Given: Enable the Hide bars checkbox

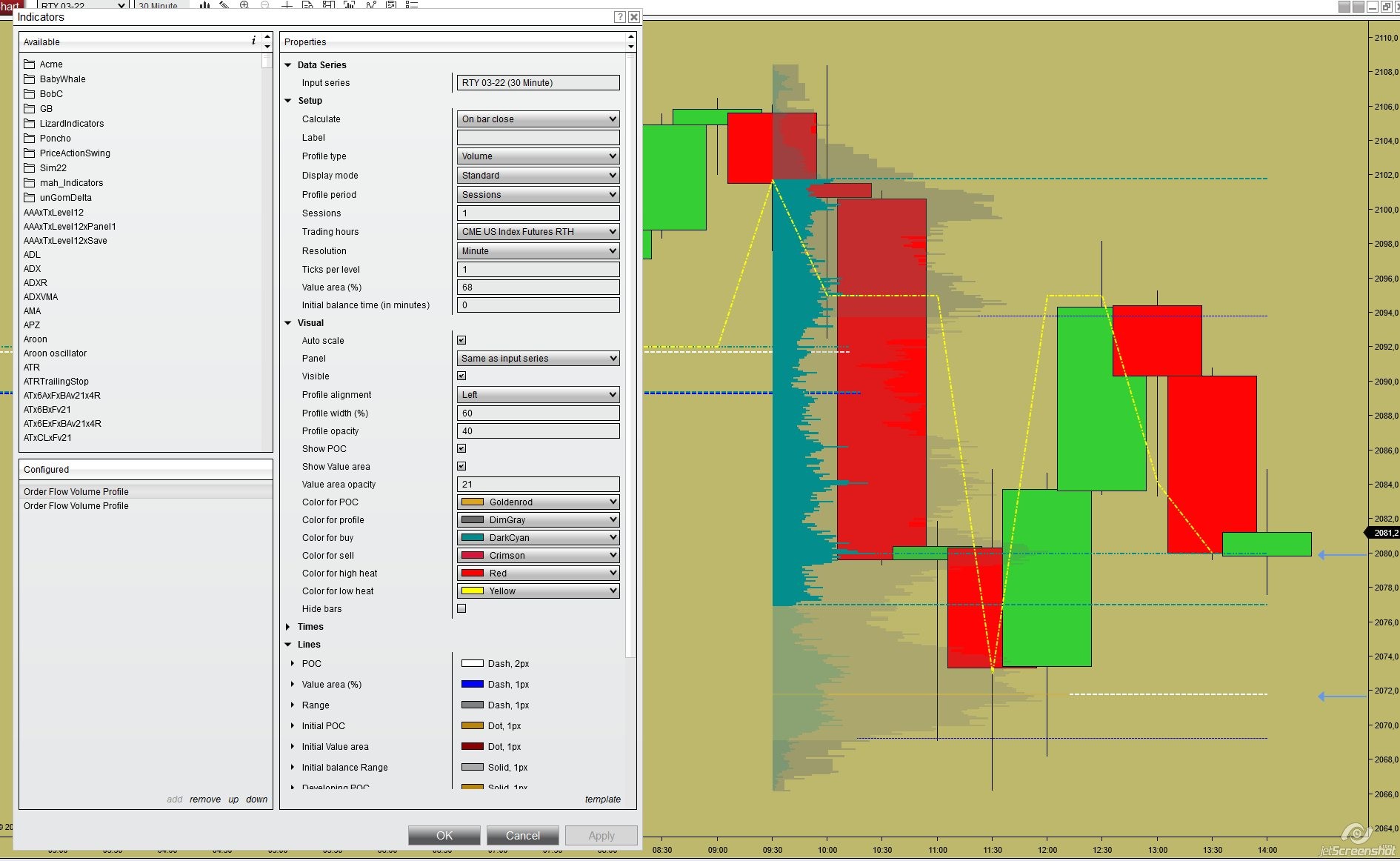Looking at the screenshot, I should point(461,608).
